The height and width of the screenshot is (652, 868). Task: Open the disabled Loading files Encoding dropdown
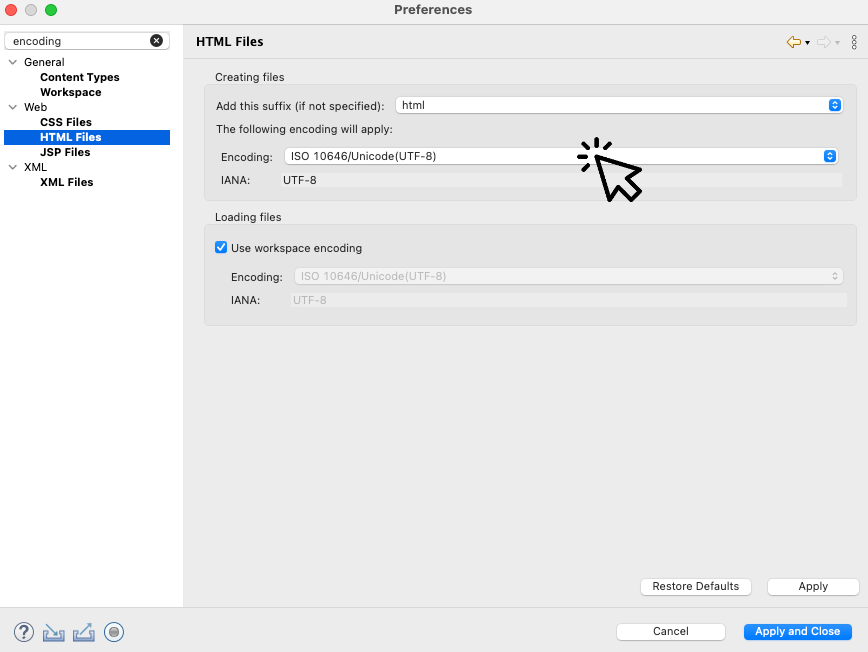click(x=569, y=276)
